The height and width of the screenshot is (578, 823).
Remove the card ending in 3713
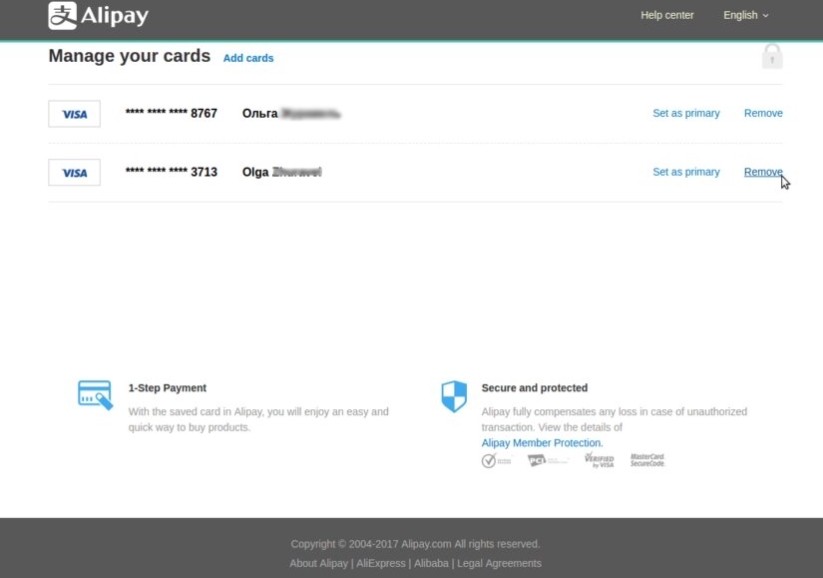click(763, 172)
